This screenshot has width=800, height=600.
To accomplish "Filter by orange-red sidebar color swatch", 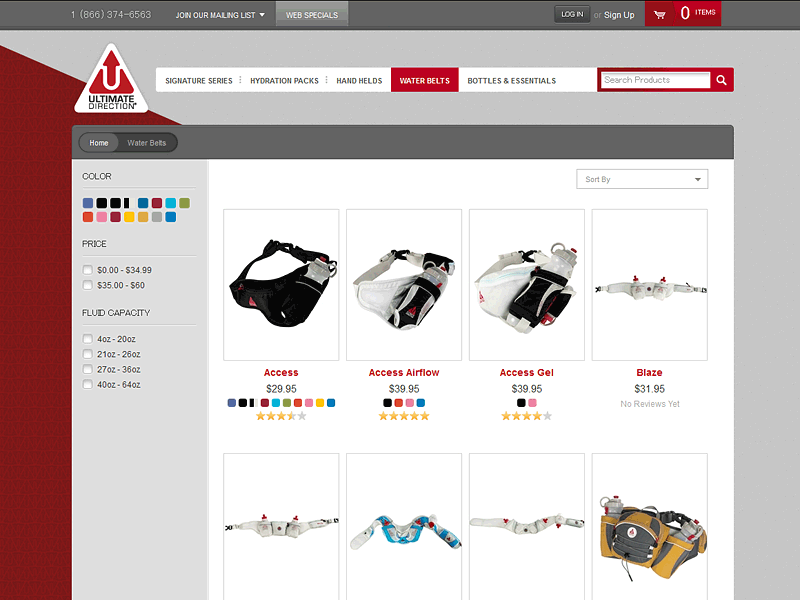I will click(88, 217).
